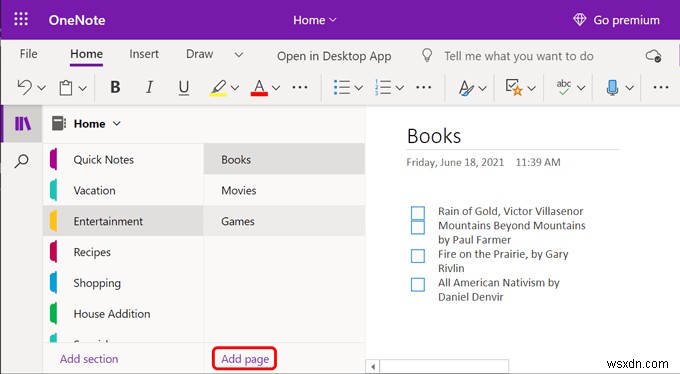Screen dimensions: 680x374
Task: Toggle the notebook navigation pane
Action: point(23,124)
